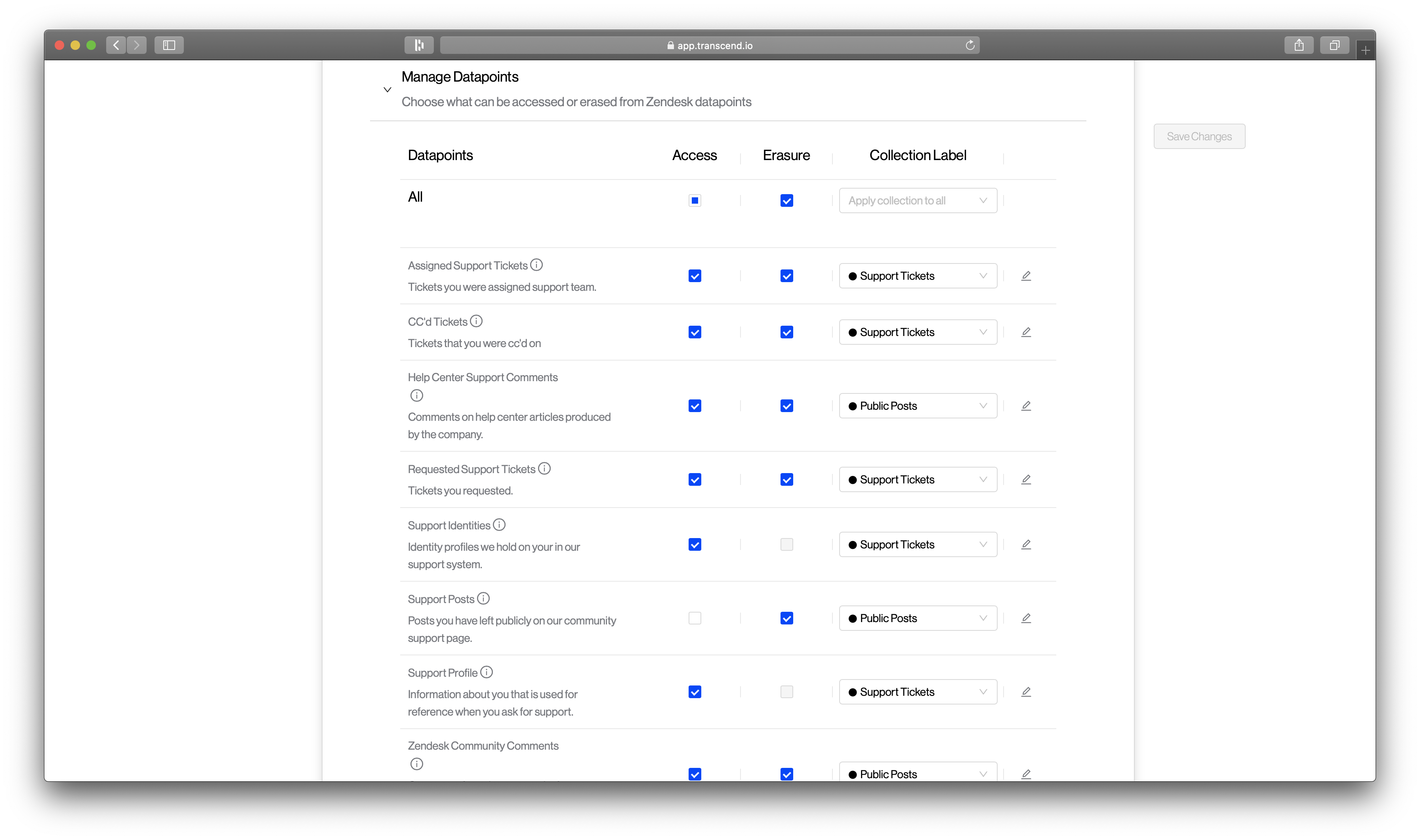
Task: Toggle the All row Access checkbox
Action: 695,200
